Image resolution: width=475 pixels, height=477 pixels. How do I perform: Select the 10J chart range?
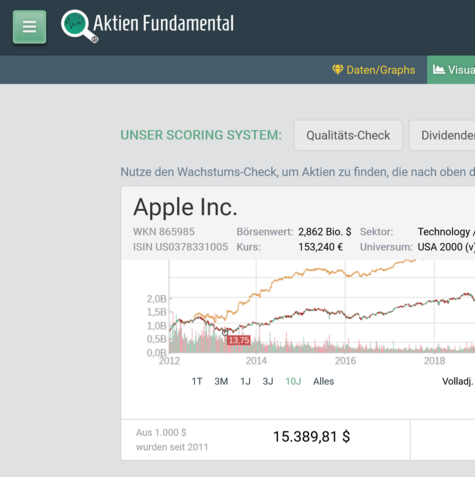(x=293, y=381)
